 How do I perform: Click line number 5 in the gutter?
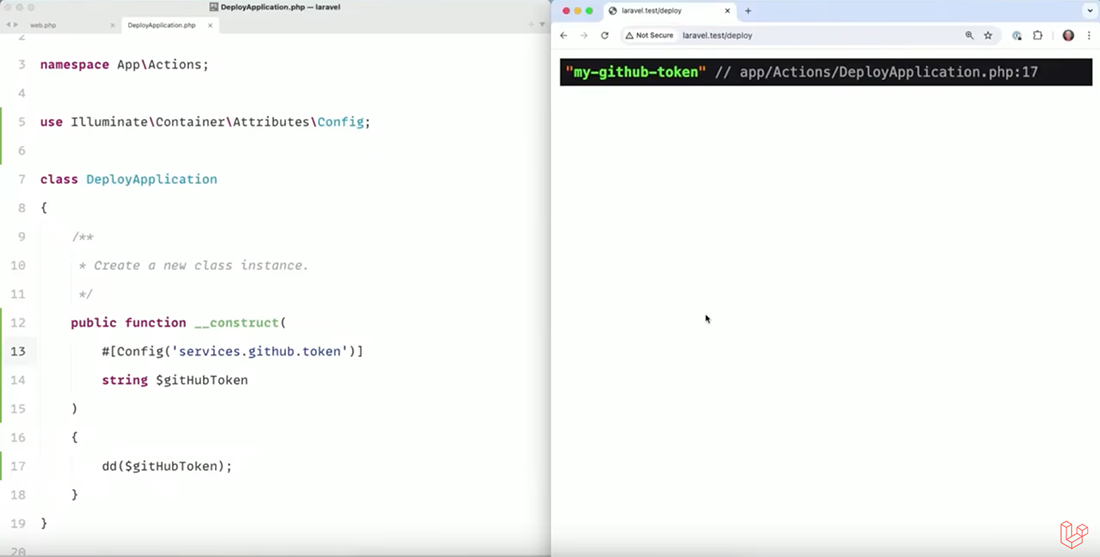[22, 122]
